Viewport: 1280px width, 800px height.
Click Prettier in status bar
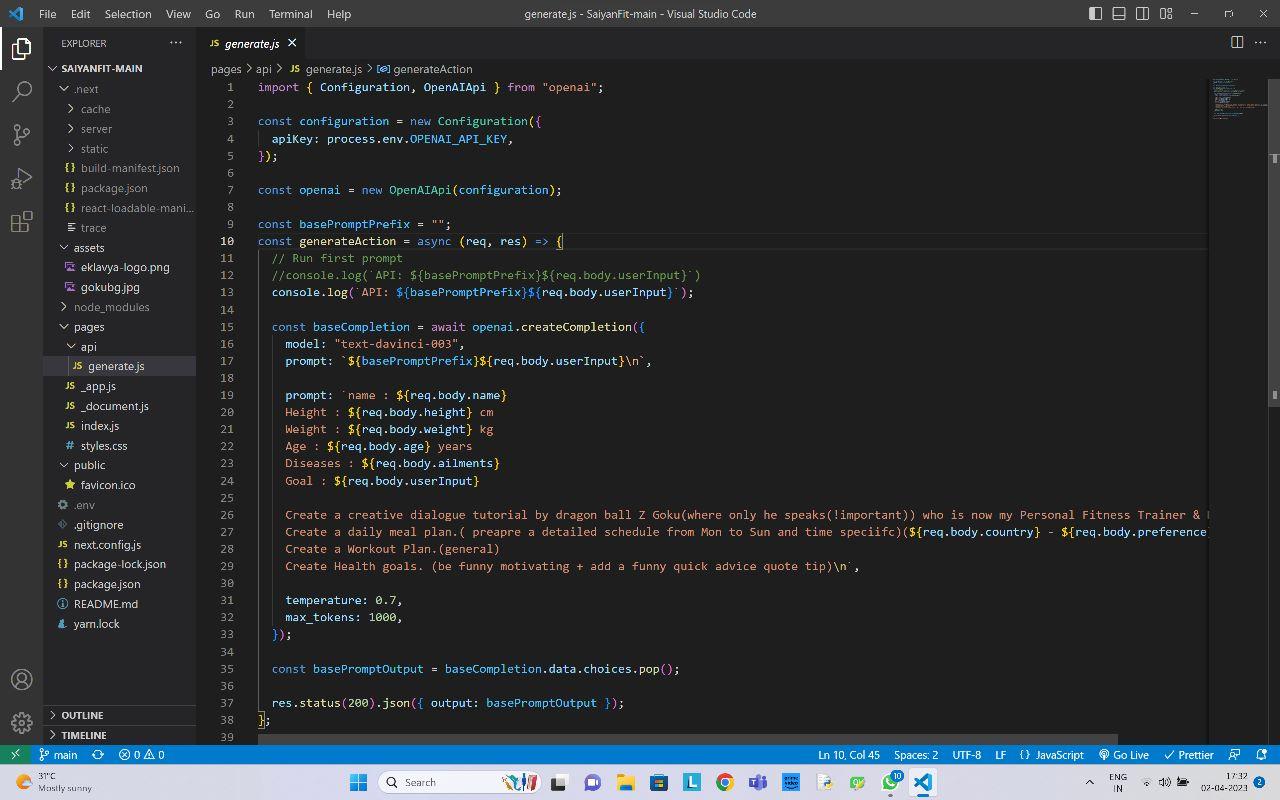1188,755
